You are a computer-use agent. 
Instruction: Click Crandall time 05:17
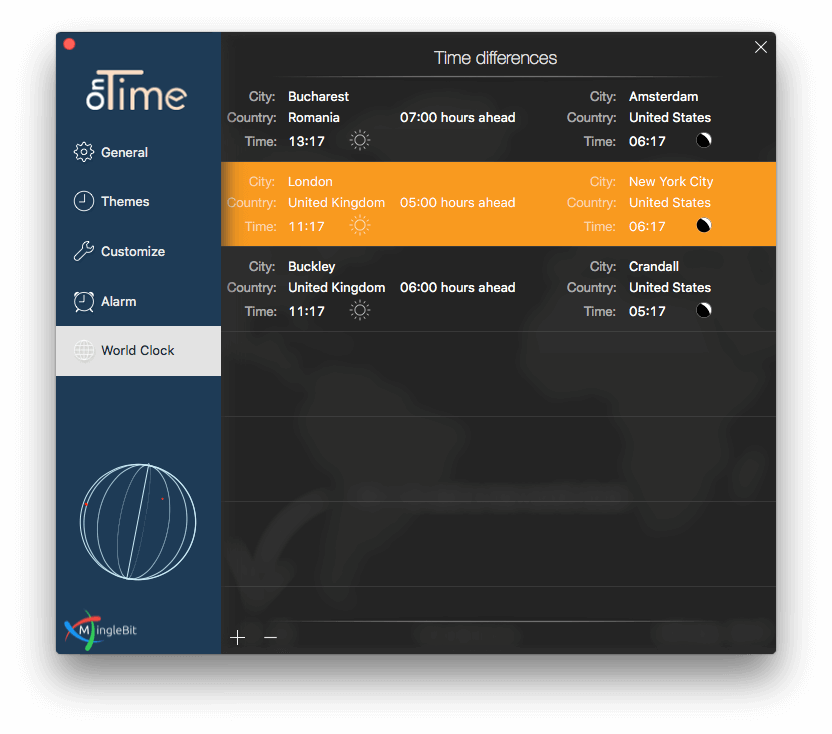click(x=647, y=312)
